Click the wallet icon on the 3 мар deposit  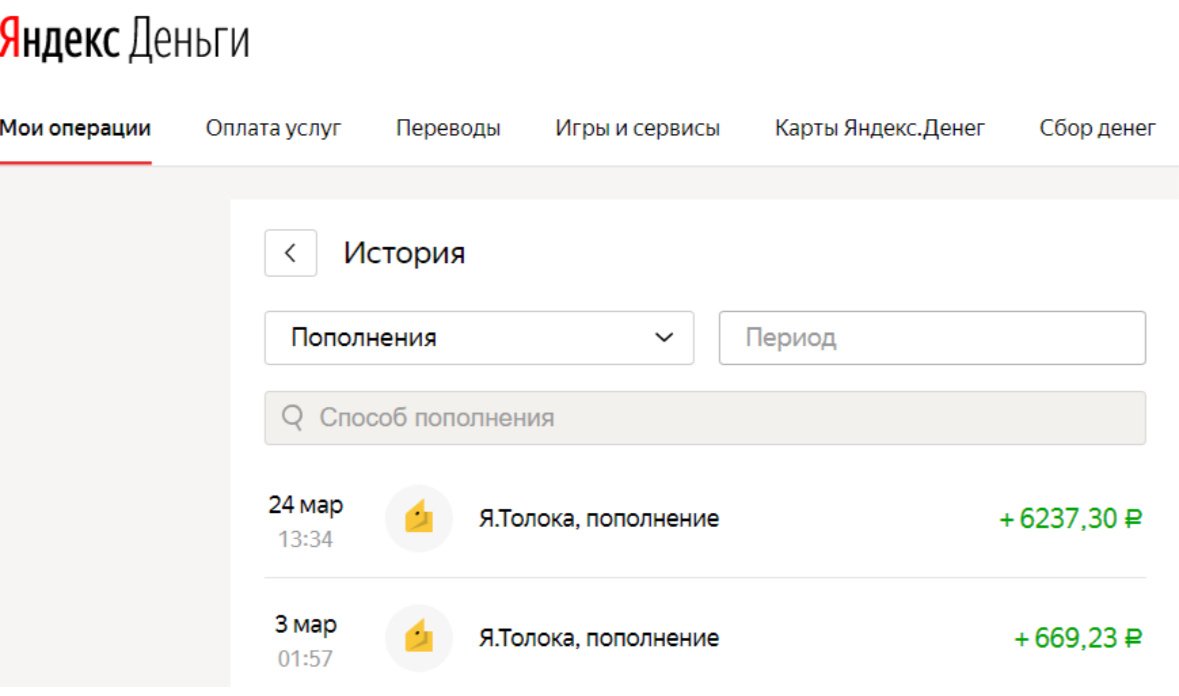click(418, 637)
